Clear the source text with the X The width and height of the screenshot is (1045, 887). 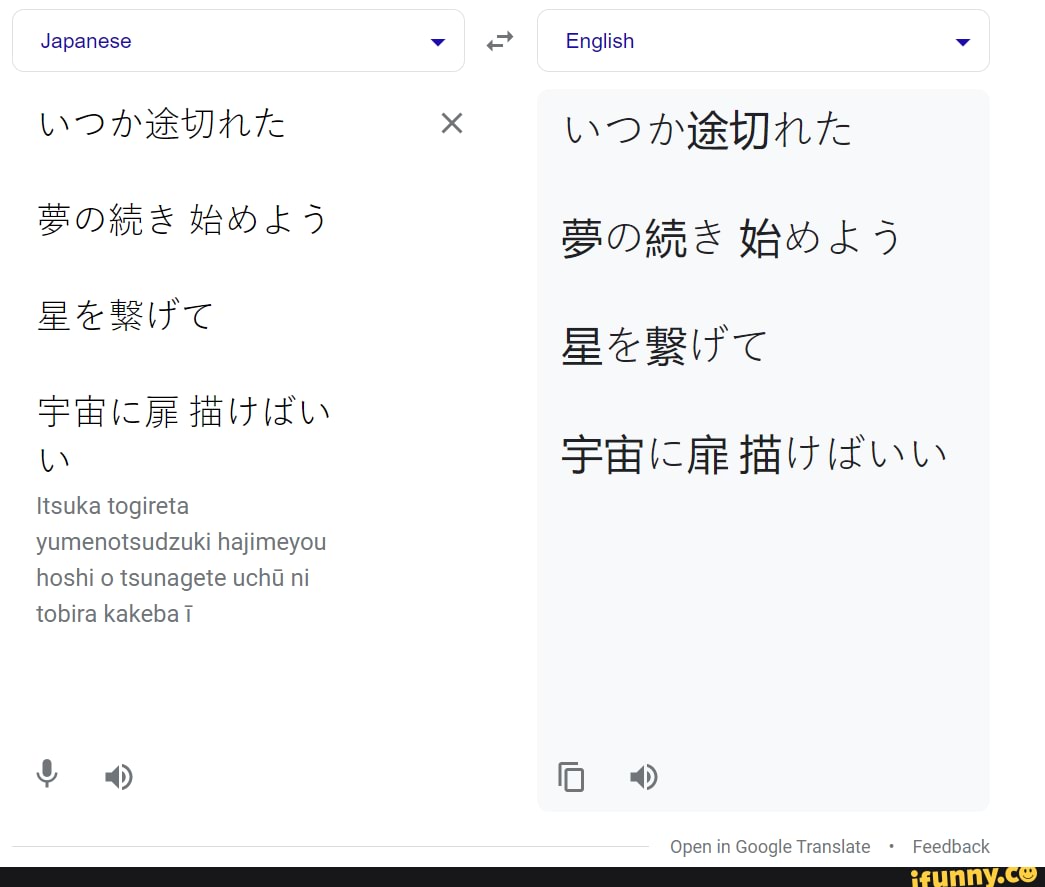point(452,123)
